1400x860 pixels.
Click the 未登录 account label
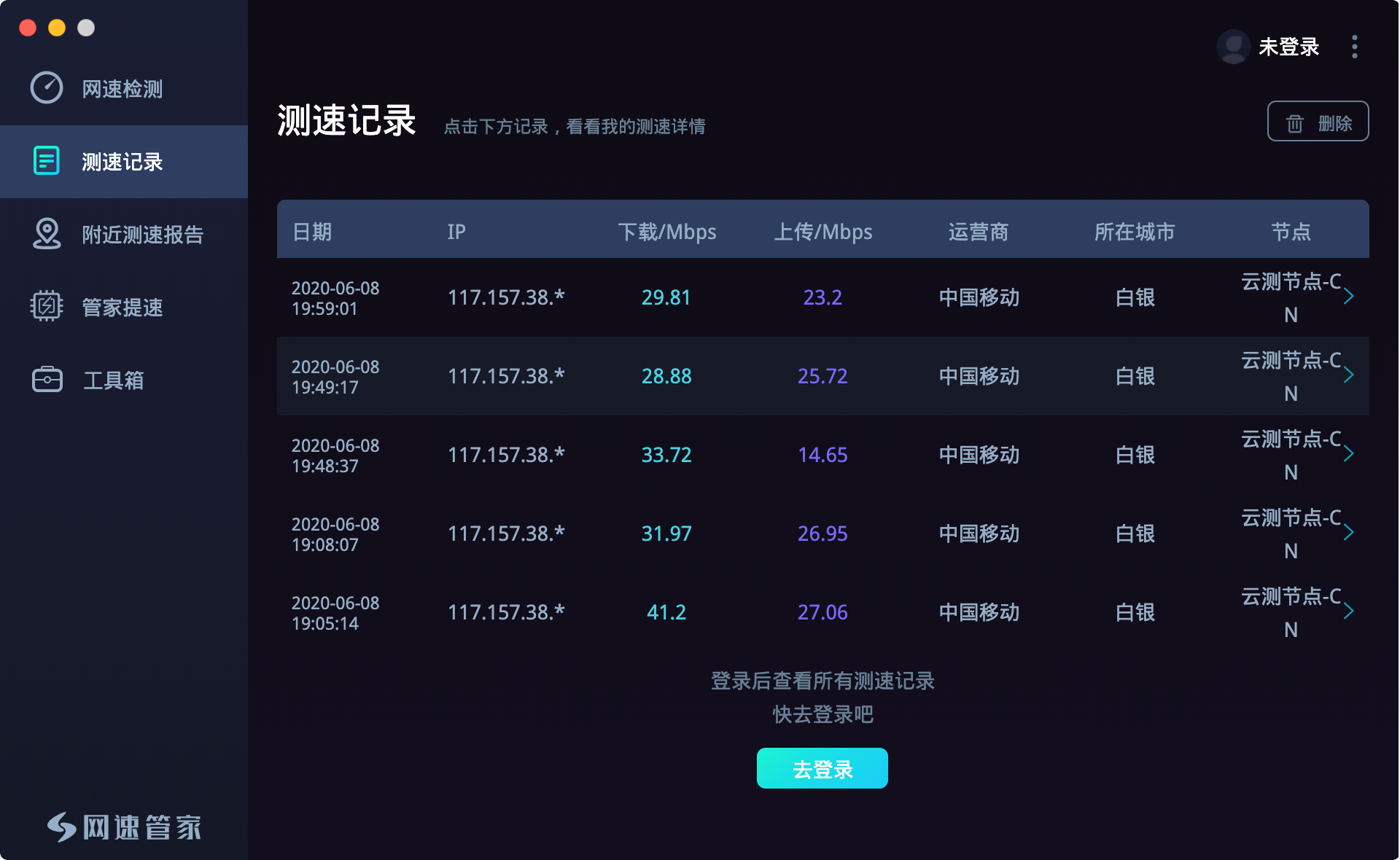pyautogui.click(x=1288, y=46)
